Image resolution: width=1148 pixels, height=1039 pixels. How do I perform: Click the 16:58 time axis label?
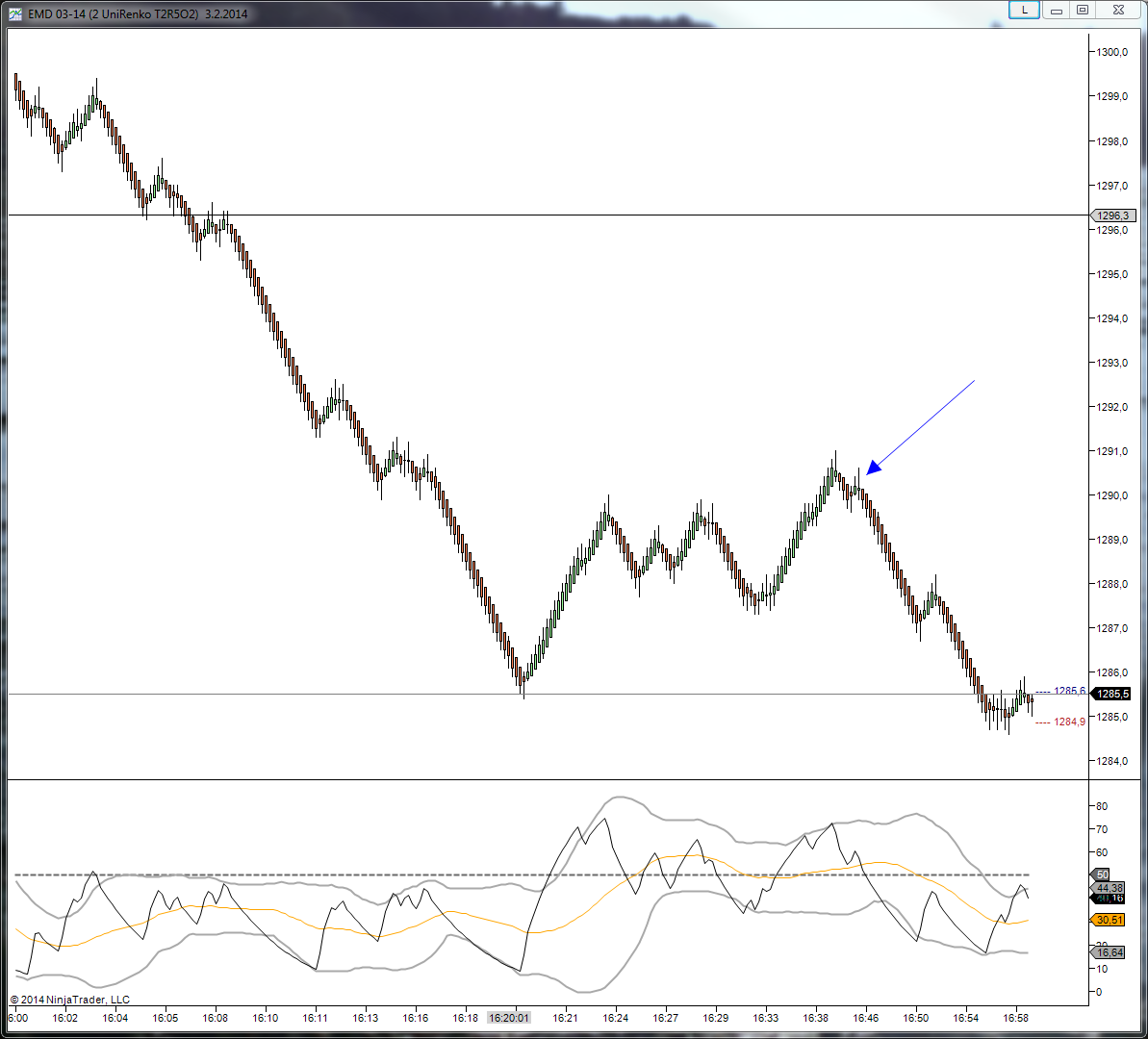coord(1015,1018)
